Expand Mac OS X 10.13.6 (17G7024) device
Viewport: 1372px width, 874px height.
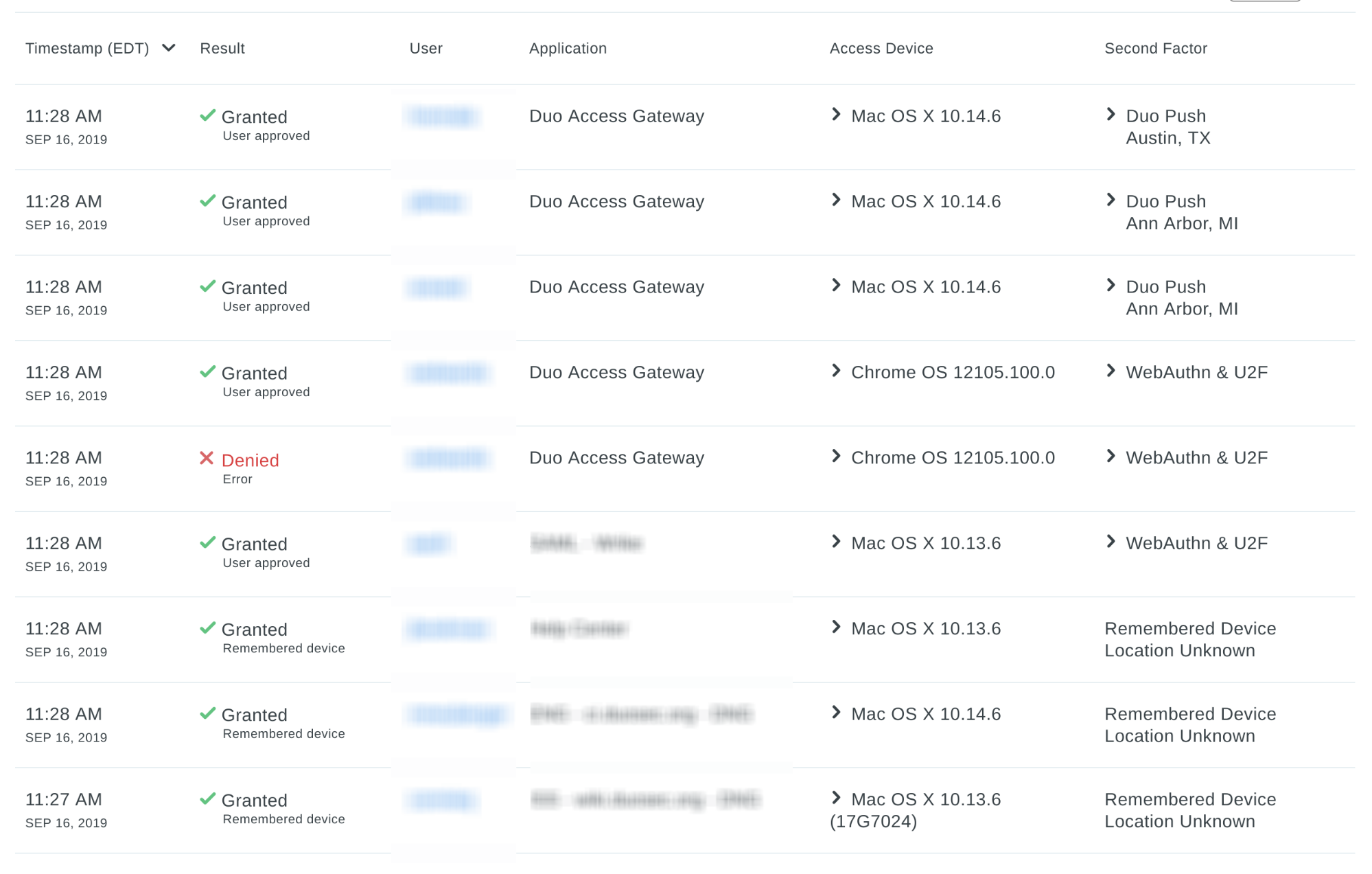[x=836, y=797]
